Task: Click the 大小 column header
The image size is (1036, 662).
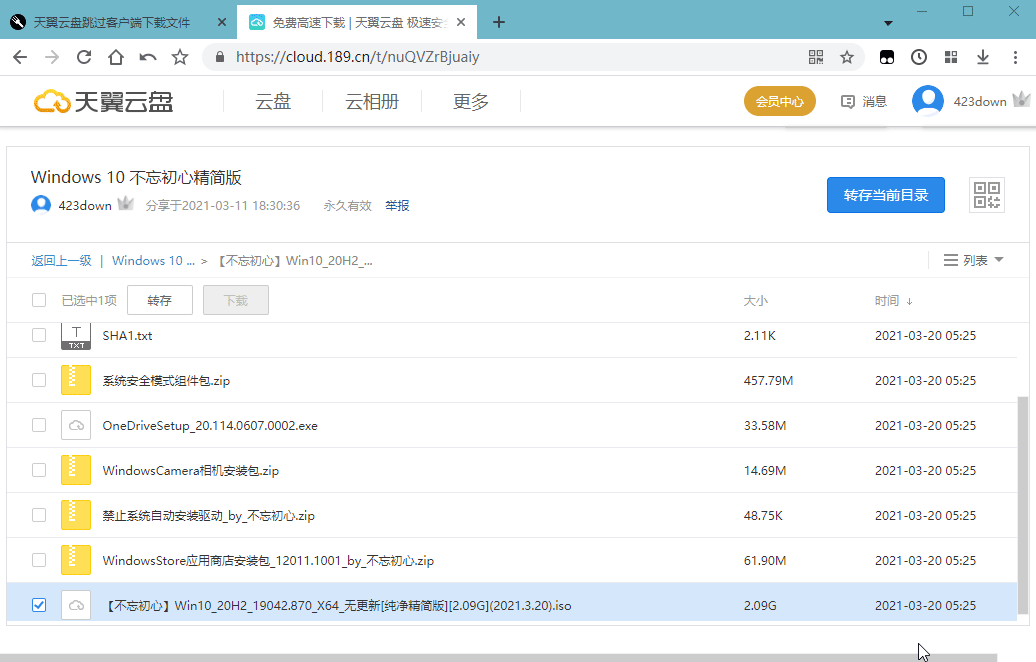Action: pos(756,301)
